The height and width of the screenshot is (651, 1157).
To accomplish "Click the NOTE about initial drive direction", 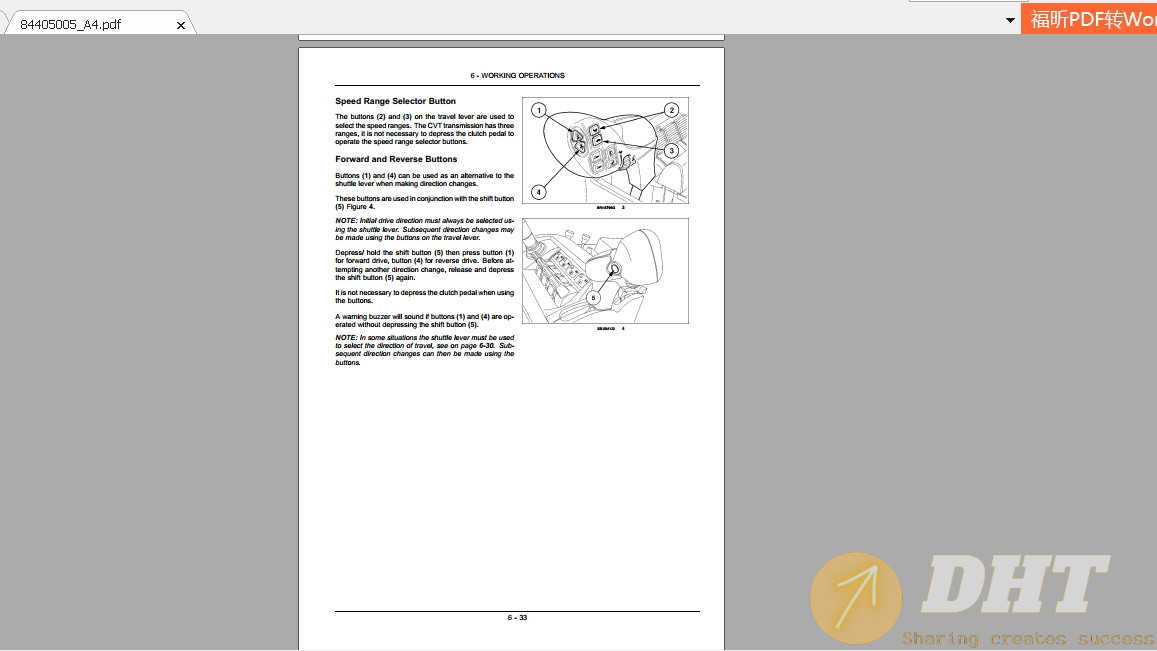I will click(x=425, y=229).
